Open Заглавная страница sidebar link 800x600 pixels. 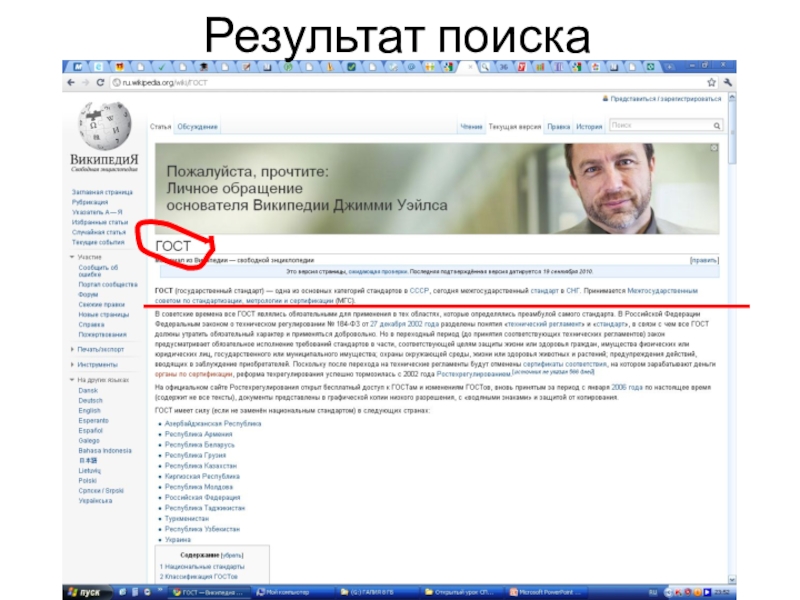[102, 192]
